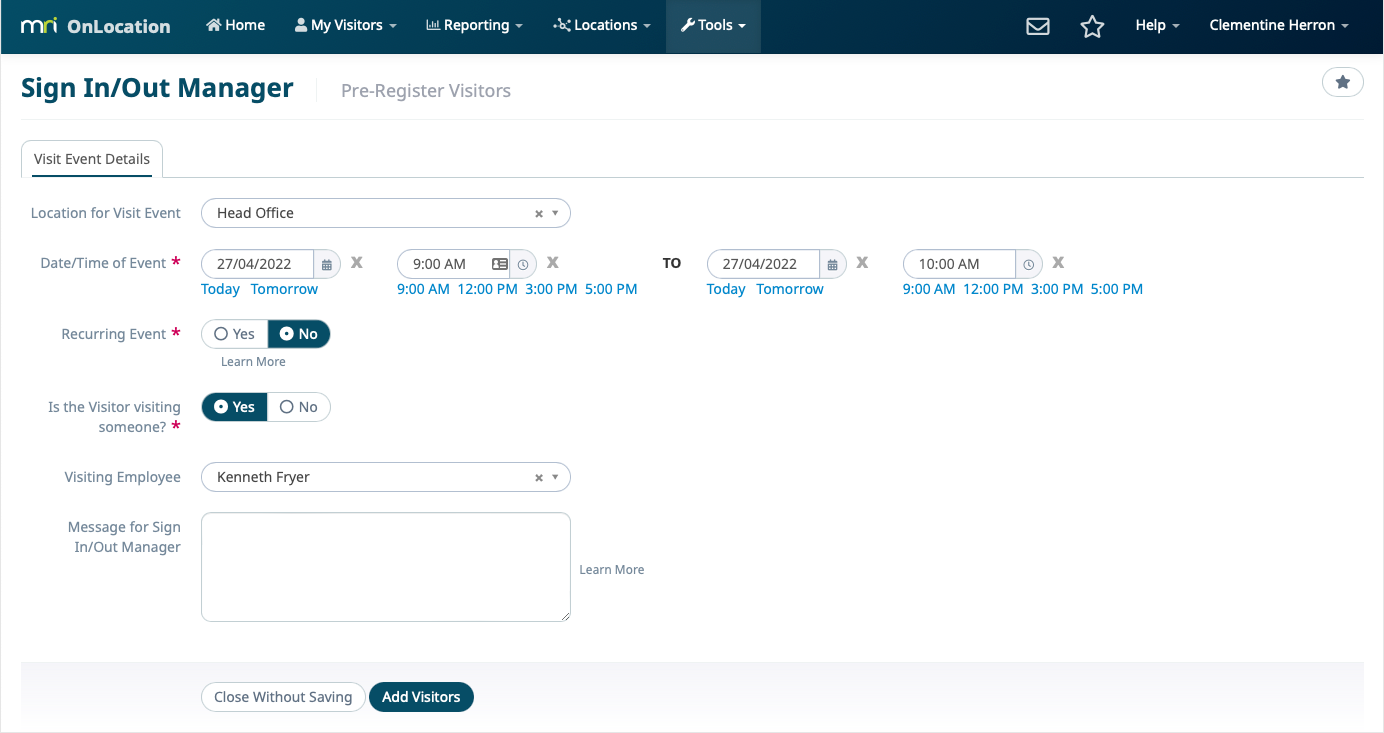Expand Location for Visit Event dropdown
The image size is (1384, 733).
pos(556,213)
